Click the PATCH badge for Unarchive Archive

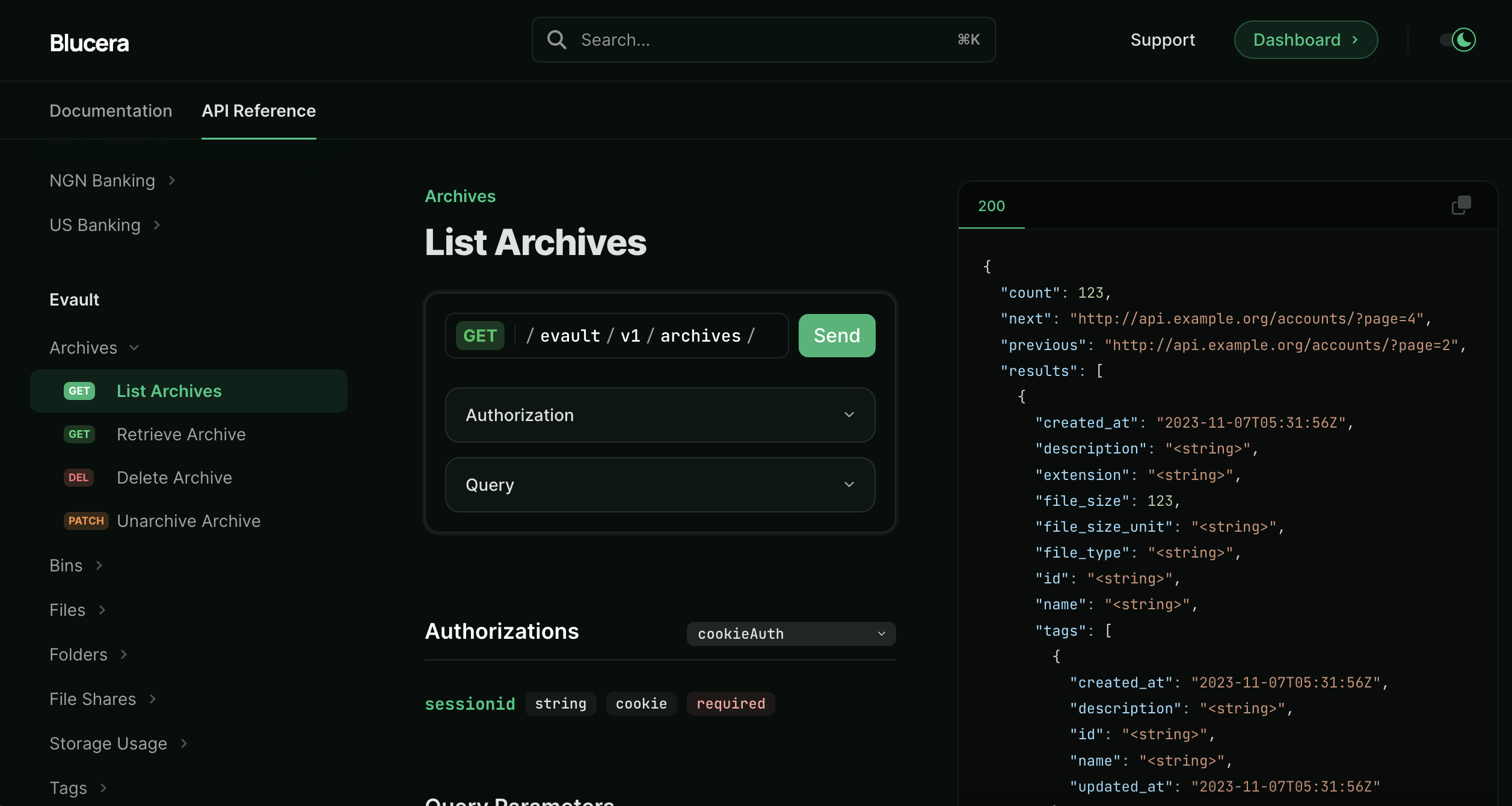tap(86, 521)
